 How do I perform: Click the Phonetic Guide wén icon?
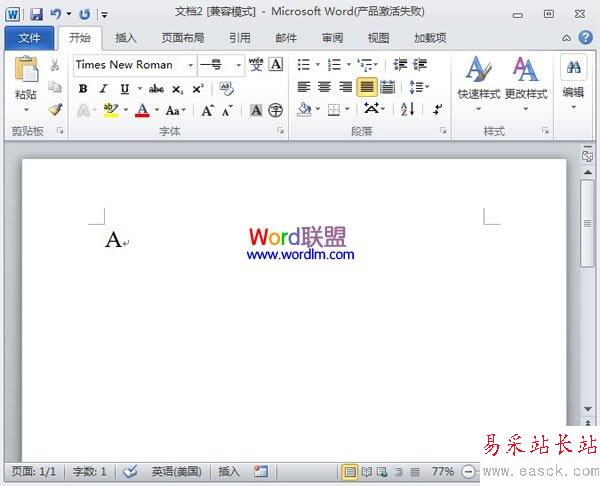coord(256,64)
